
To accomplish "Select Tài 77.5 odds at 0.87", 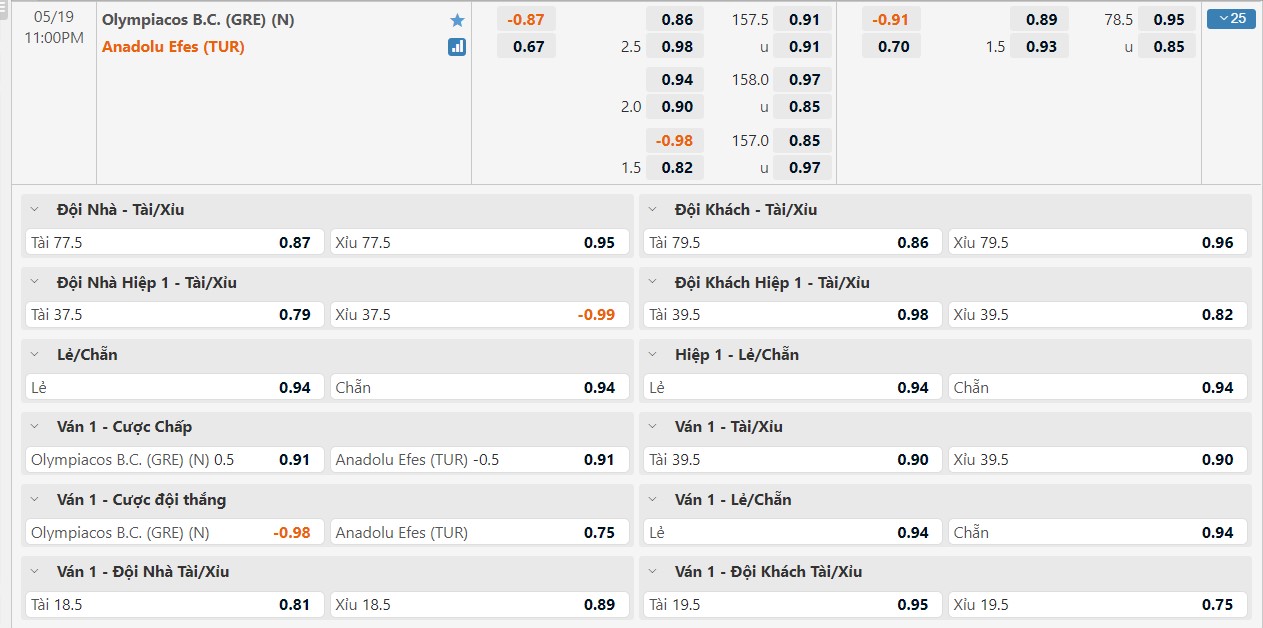I will click(175, 242).
